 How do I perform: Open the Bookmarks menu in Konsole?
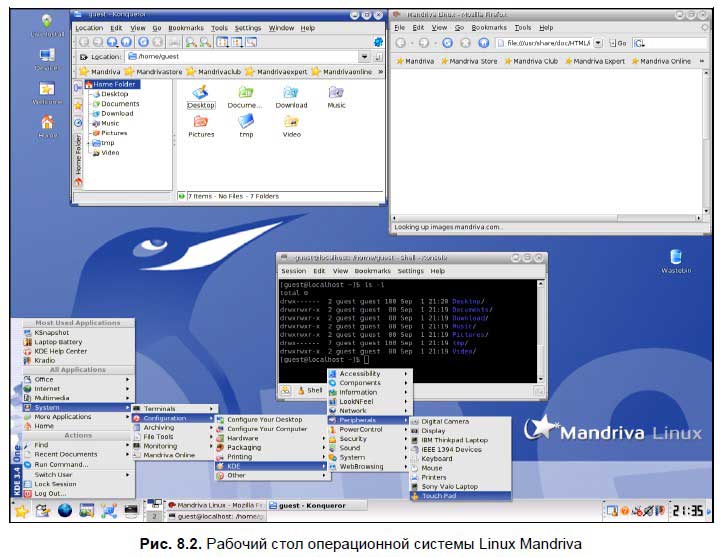[x=372, y=271]
